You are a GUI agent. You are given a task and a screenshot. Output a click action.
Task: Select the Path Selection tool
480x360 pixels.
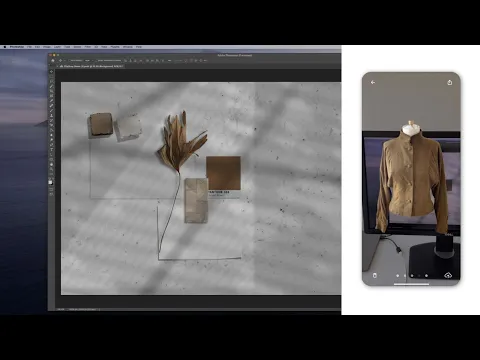click(51, 155)
